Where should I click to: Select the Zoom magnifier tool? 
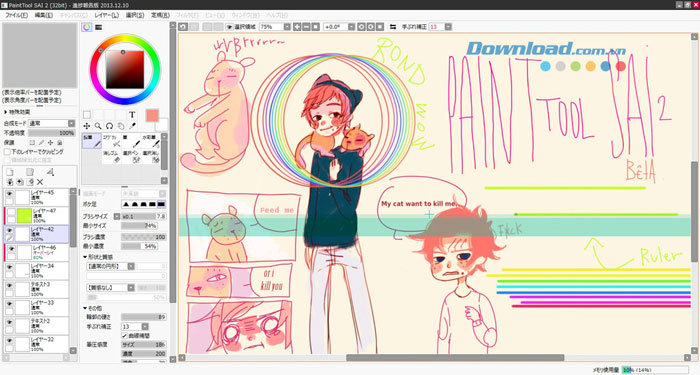click(98, 126)
